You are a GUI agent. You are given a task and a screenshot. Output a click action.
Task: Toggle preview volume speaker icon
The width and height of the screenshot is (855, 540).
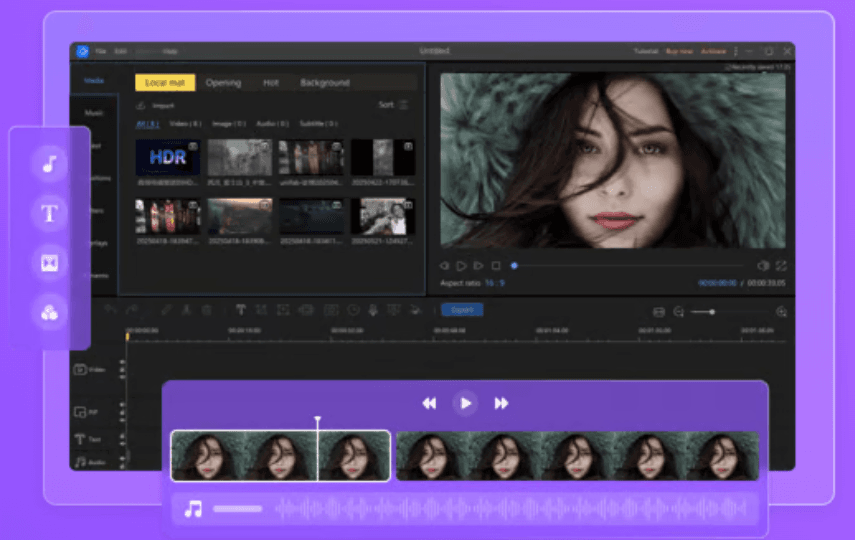tap(763, 266)
